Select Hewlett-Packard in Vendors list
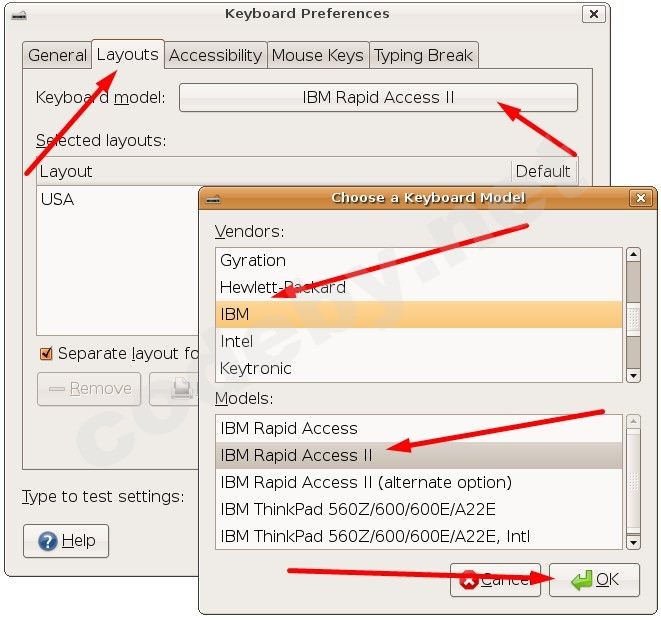This screenshot has height=620, width=661. click(283, 288)
